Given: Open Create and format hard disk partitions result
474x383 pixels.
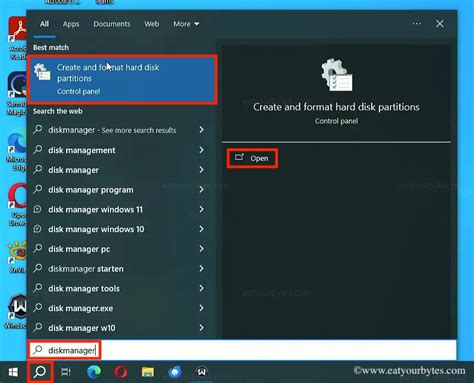Looking at the screenshot, I should click(x=123, y=79).
